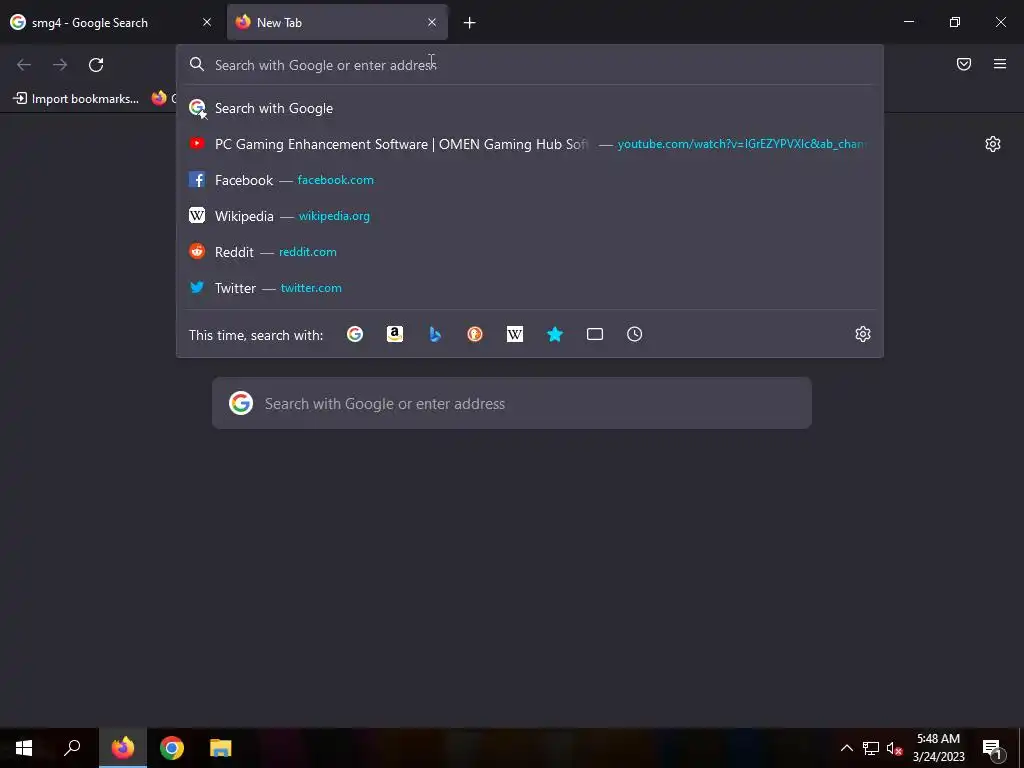1024x768 pixels.
Task: Click Import bookmarks in bookmarks toolbar
Action: (x=76, y=99)
